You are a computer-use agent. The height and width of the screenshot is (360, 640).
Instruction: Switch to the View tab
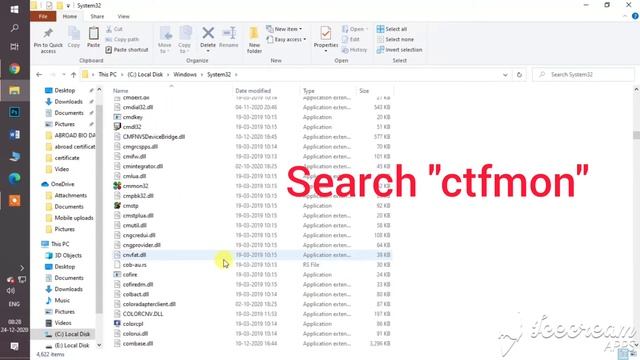[x=123, y=16]
